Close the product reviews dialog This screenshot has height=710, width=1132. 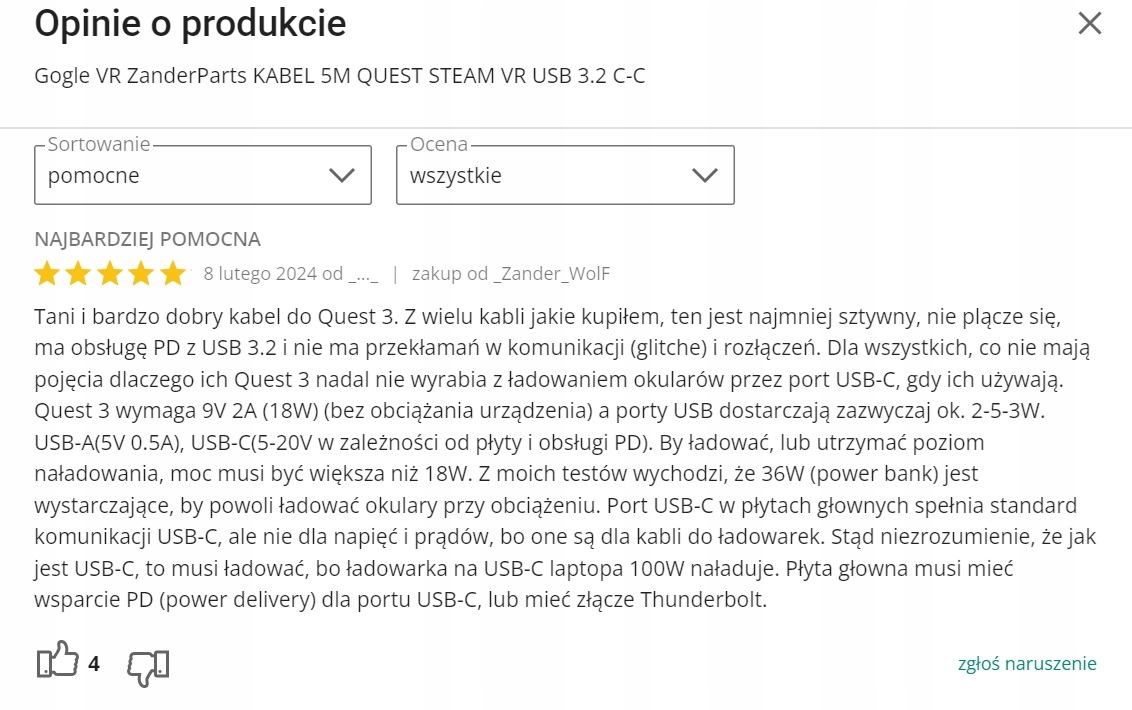pyautogui.click(x=1089, y=23)
